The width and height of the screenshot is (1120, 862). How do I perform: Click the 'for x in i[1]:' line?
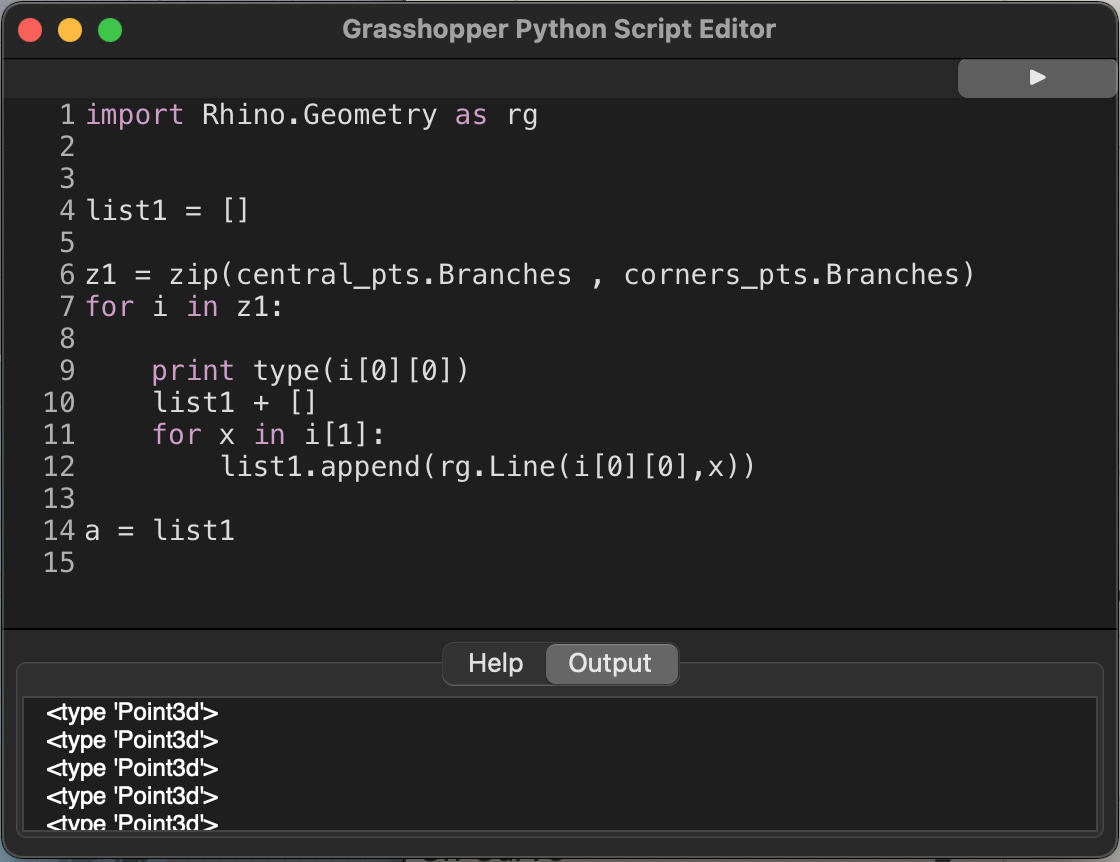[x=268, y=435]
